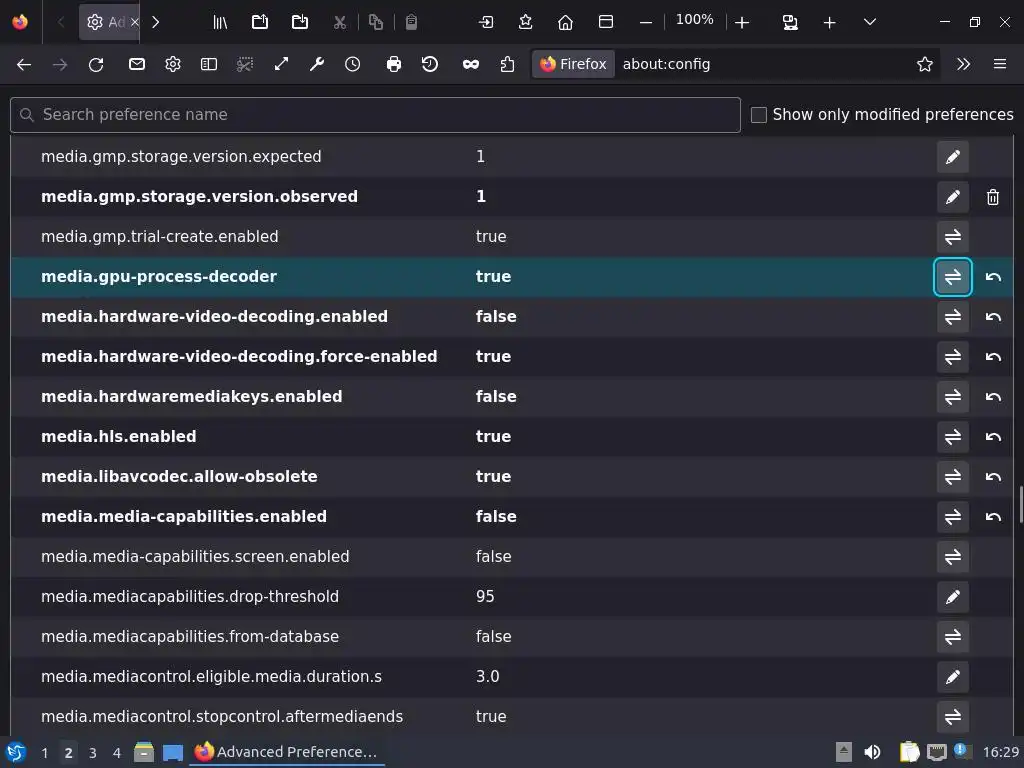
Task: Open settings via gear icon in nav bar
Action: [172, 64]
